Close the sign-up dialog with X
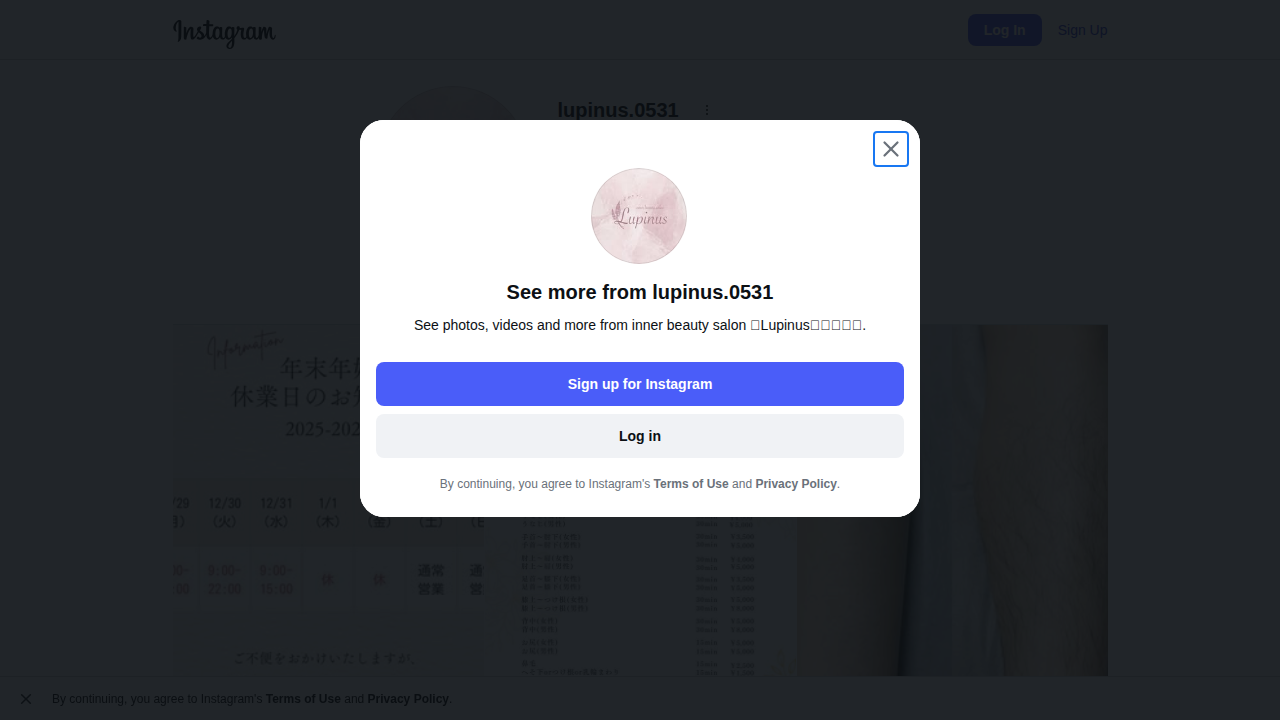This screenshot has height=720, width=1280. [x=891, y=149]
